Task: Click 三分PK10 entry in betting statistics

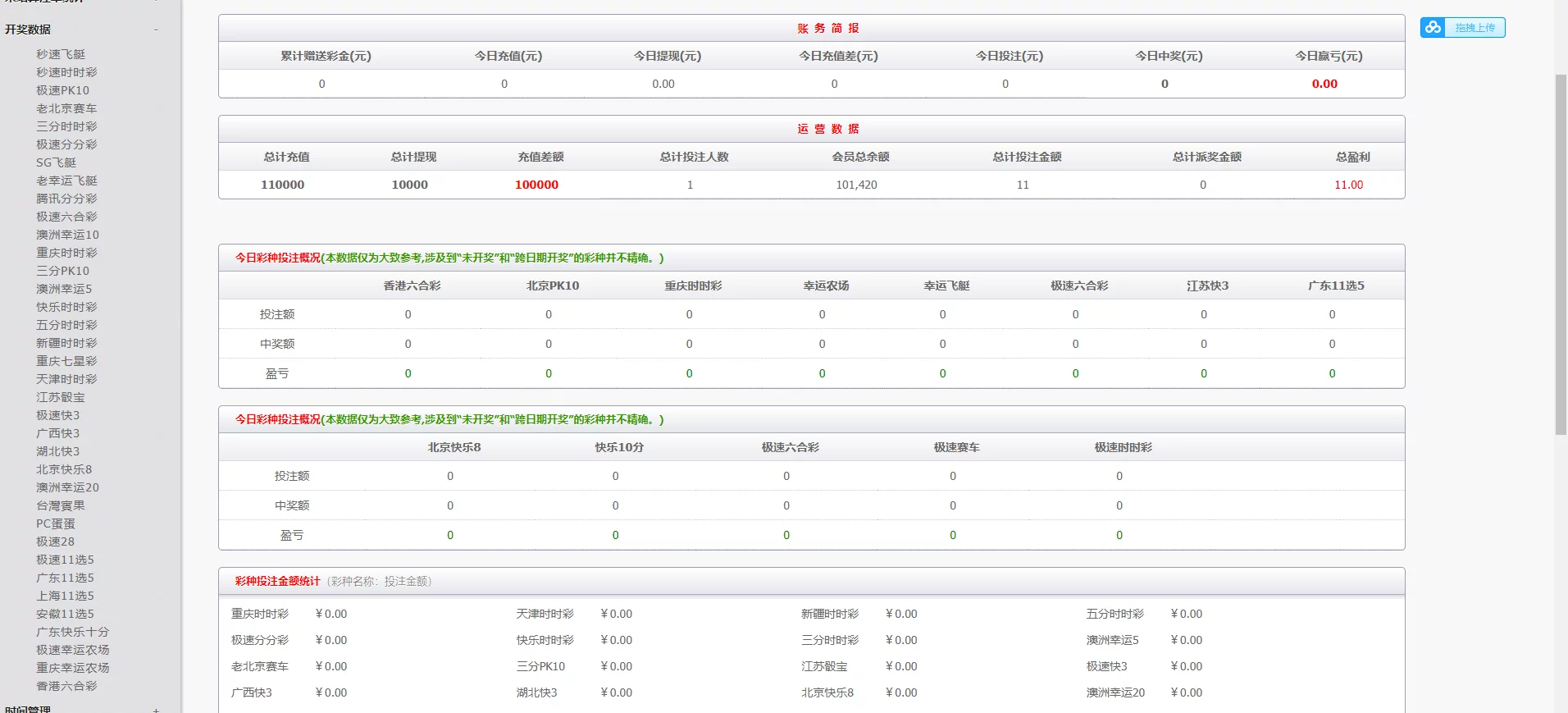Action: (x=540, y=666)
